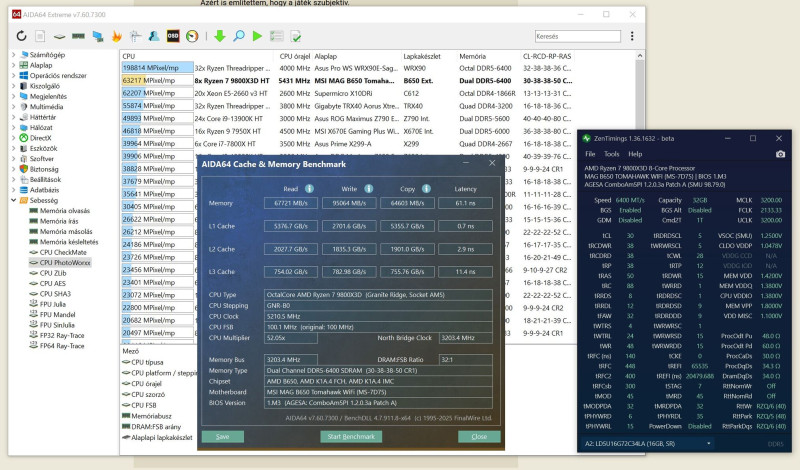The height and width of the screenshot is (470, 800).
Task: Select the 24x Core i9-13900K HT row
Action: (x=346, y=118)
